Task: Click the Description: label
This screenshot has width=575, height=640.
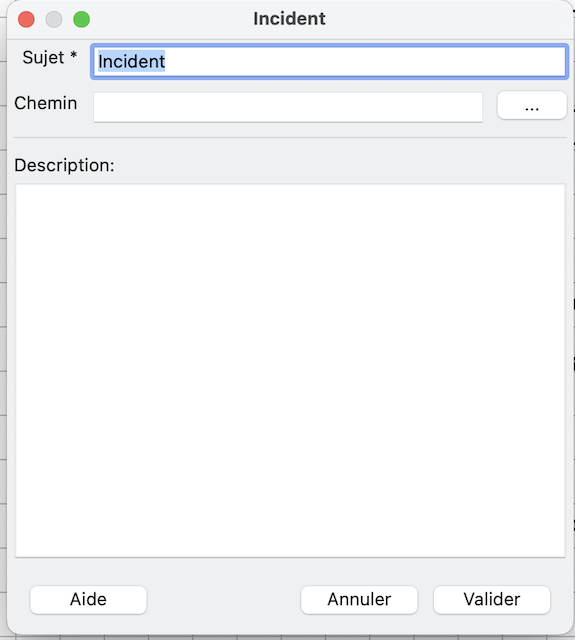Action: tap(64, 165)
